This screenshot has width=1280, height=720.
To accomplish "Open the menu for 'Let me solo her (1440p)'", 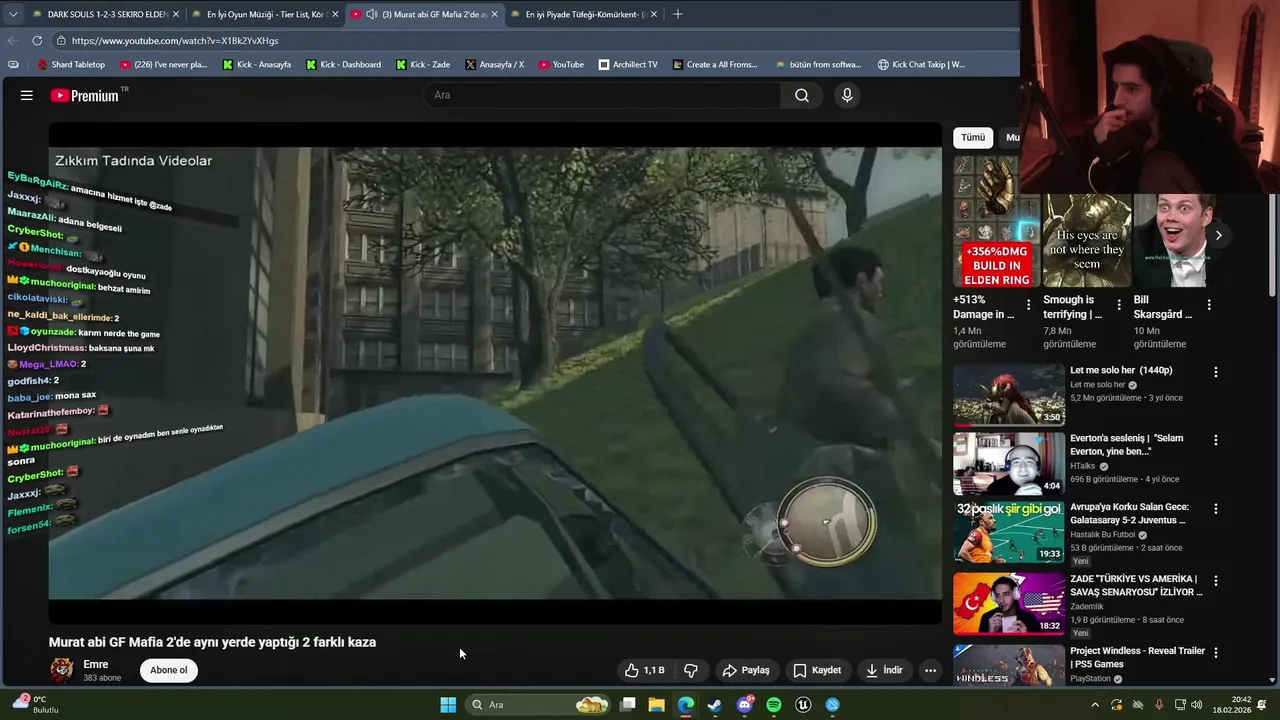I will pyautogui.click(x=1216, y=372).
